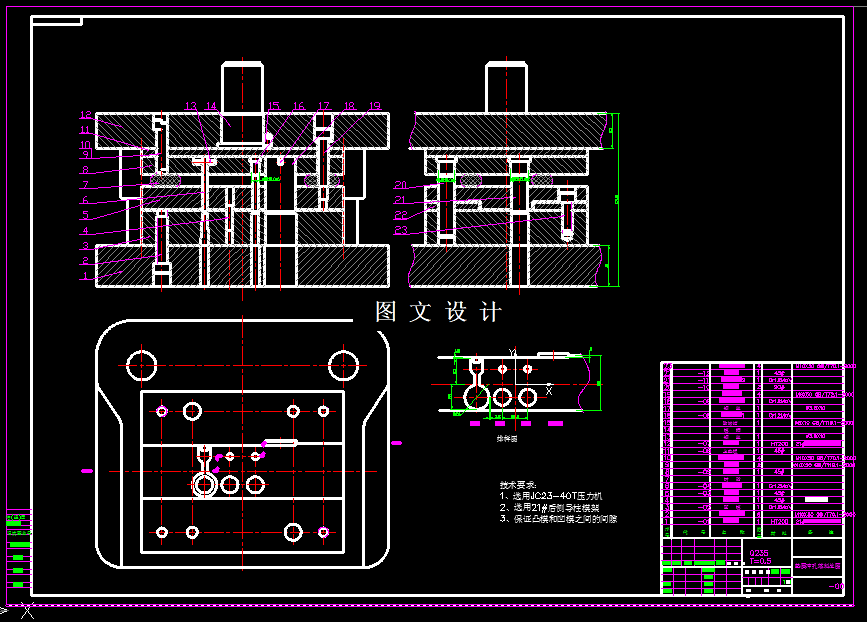This screenshot has height=622, width=867.
Task: Select the 技术要求 heading text
Action: point(518,485)
